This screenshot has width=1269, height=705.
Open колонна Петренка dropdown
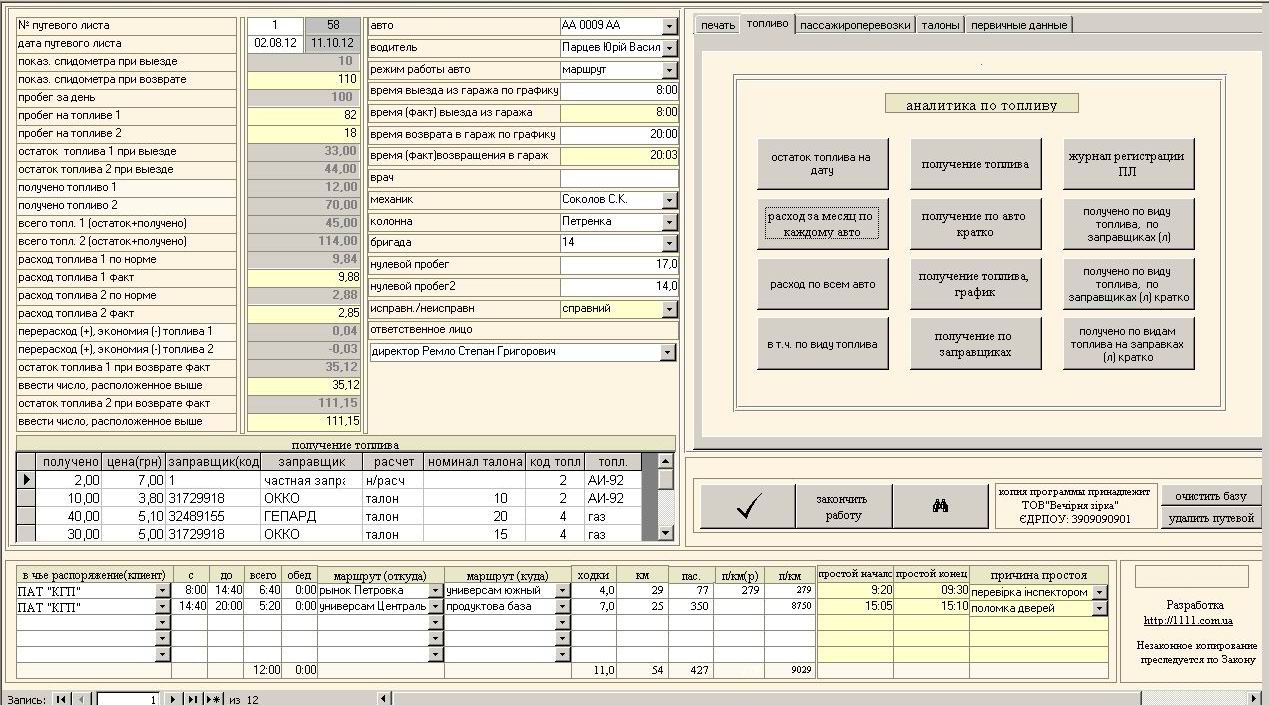coord(669,222)
